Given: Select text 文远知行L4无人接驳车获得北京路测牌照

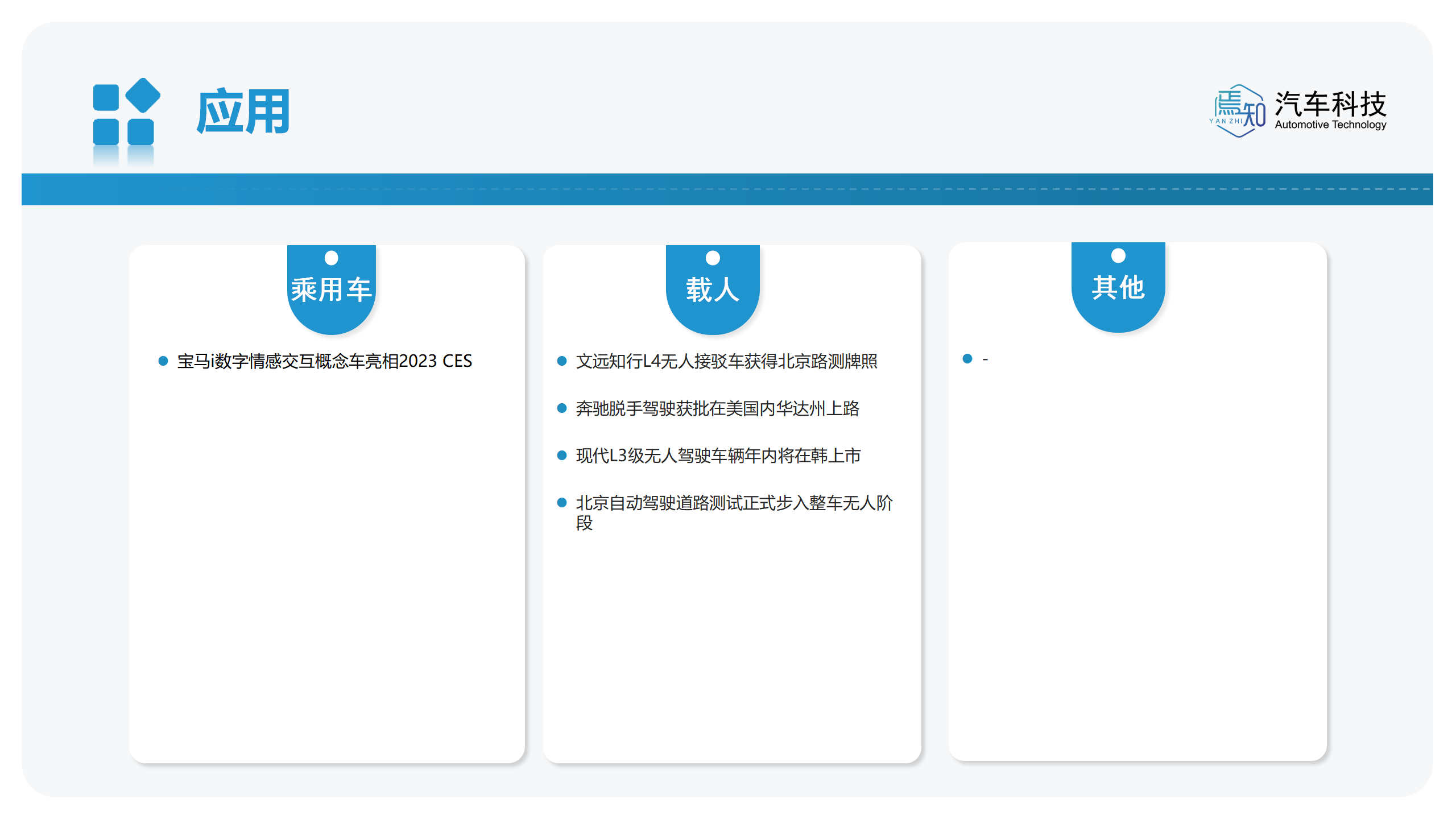Looking at the screenshot, I should pyautogui.click(x=726, y=361).
